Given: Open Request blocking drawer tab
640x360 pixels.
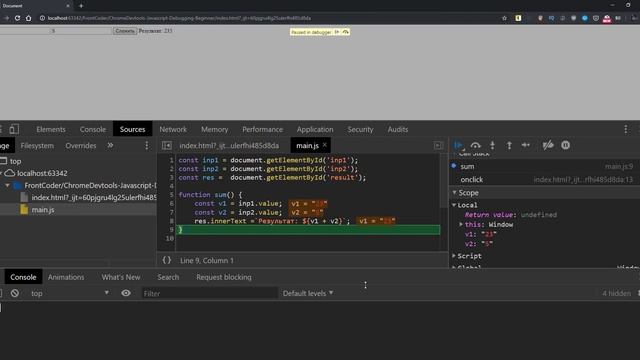Looking at the screenshot, I should [x=224, y=277].
